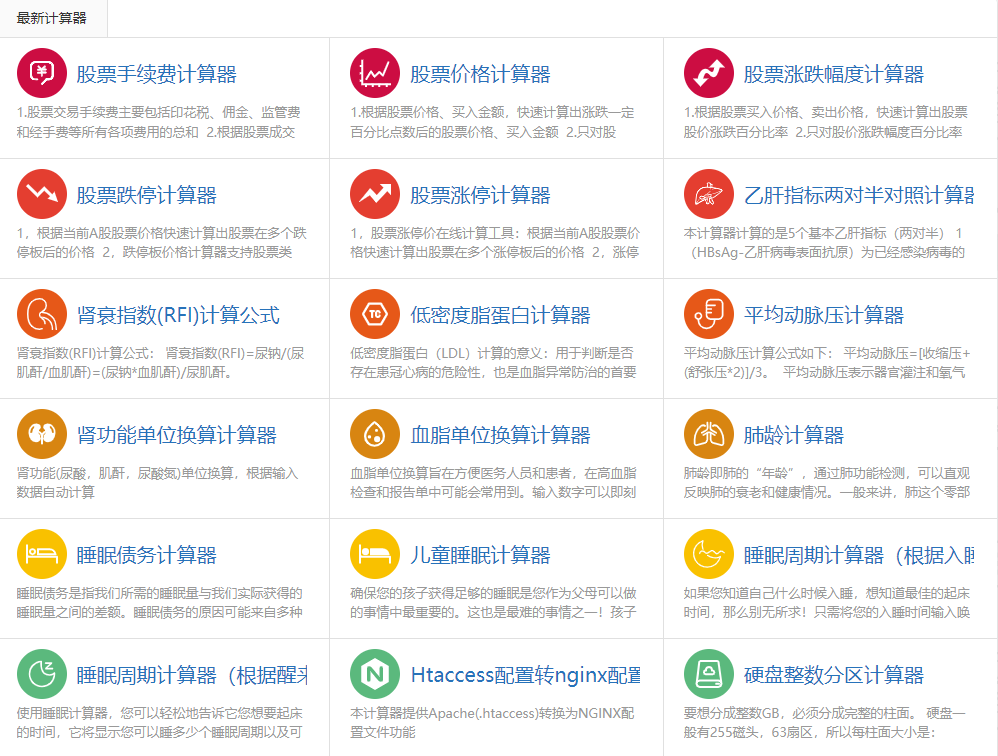Click the TC hexagon icon for 低密度脂蛋白
Viewport: 998px width, 756px height.
pos(375,314)
